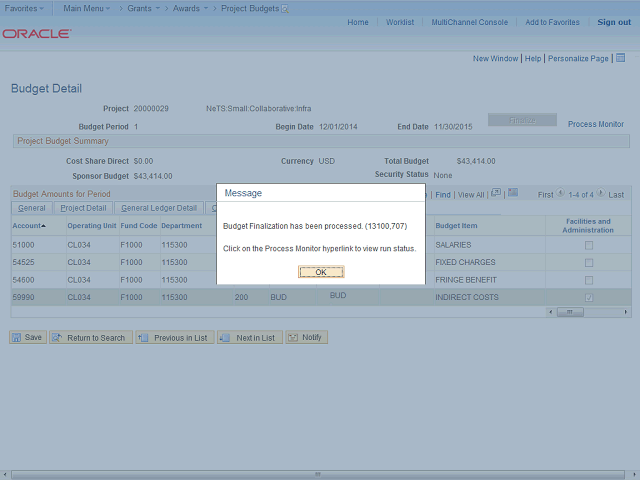Click the Save button
Viewport: 640px width, 480px height.
click(27, 338)
